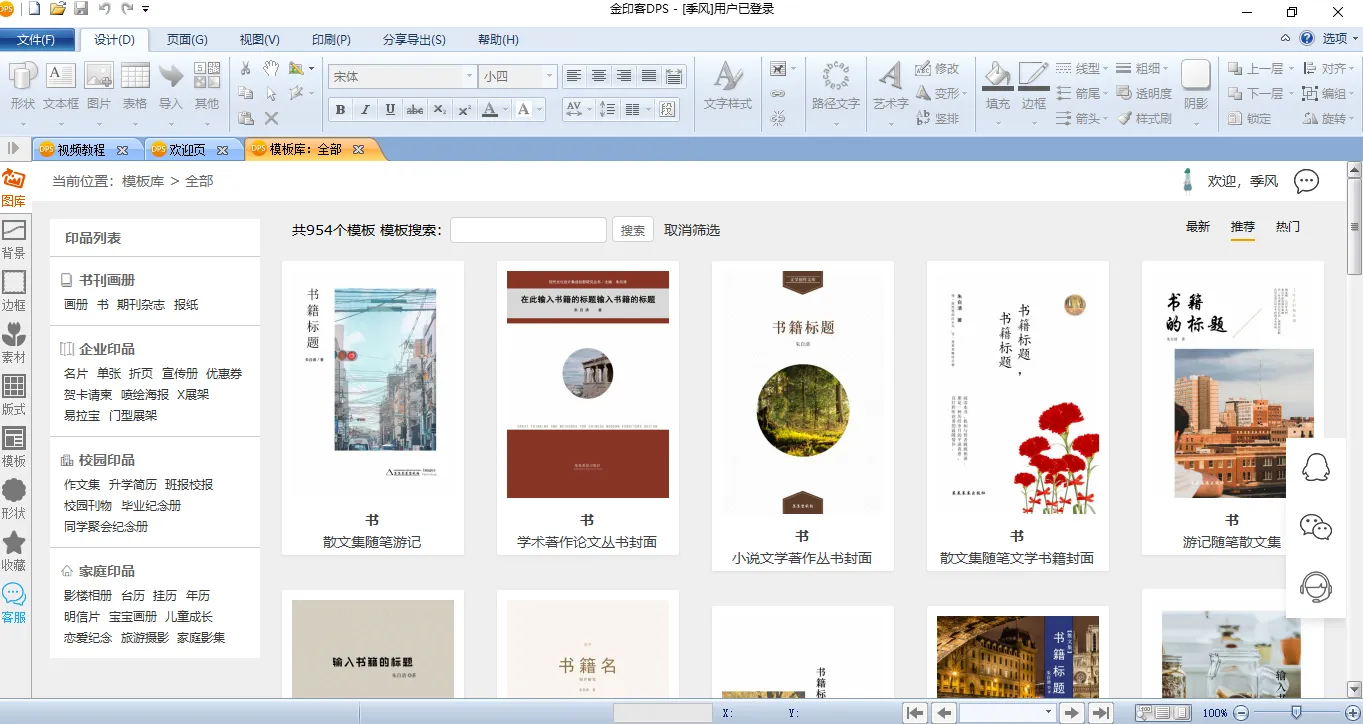
Task: Click the chat message bubble icon
Action: [1306, 181]
